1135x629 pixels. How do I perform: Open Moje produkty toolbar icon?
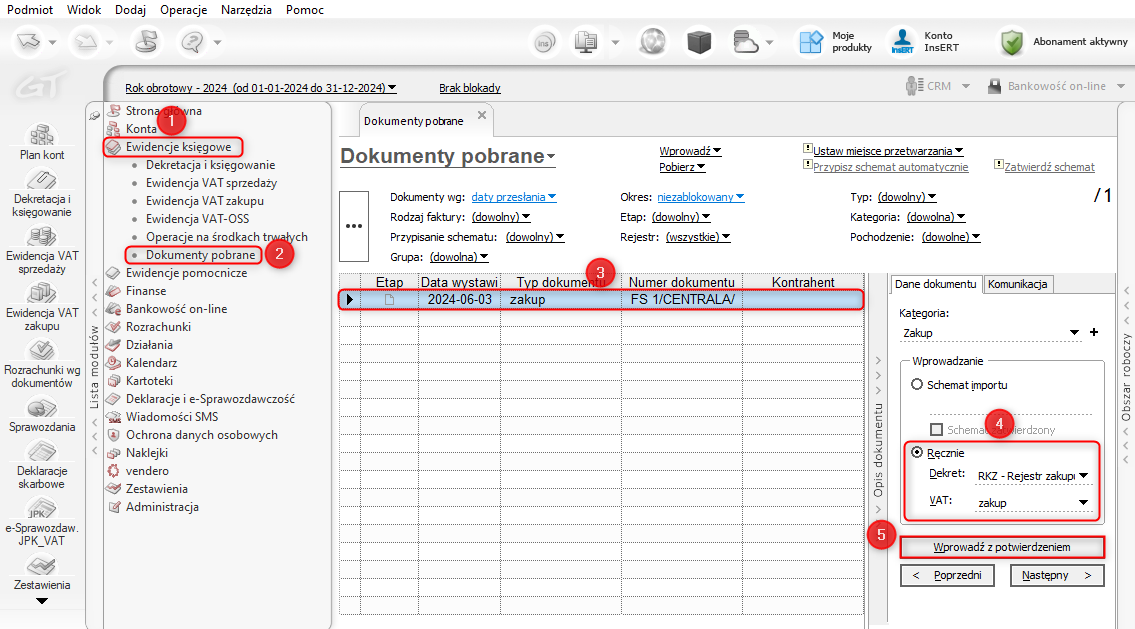point(810,41)
